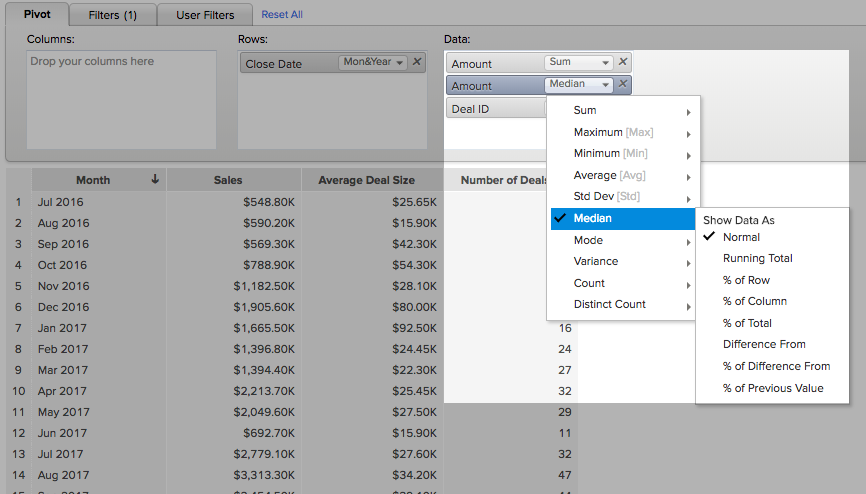
Task: Expand the Variance submenu arrow
Action: [x=688, y=262]
